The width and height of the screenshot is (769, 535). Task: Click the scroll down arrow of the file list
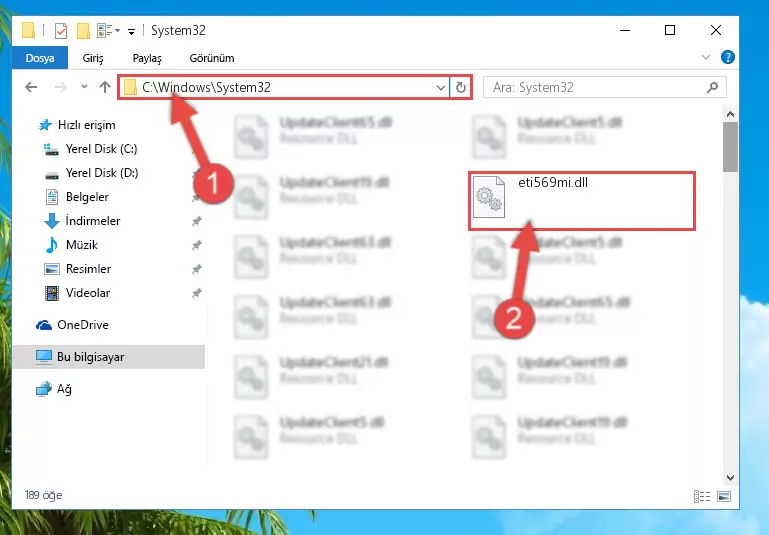click(x=730, y=478)
